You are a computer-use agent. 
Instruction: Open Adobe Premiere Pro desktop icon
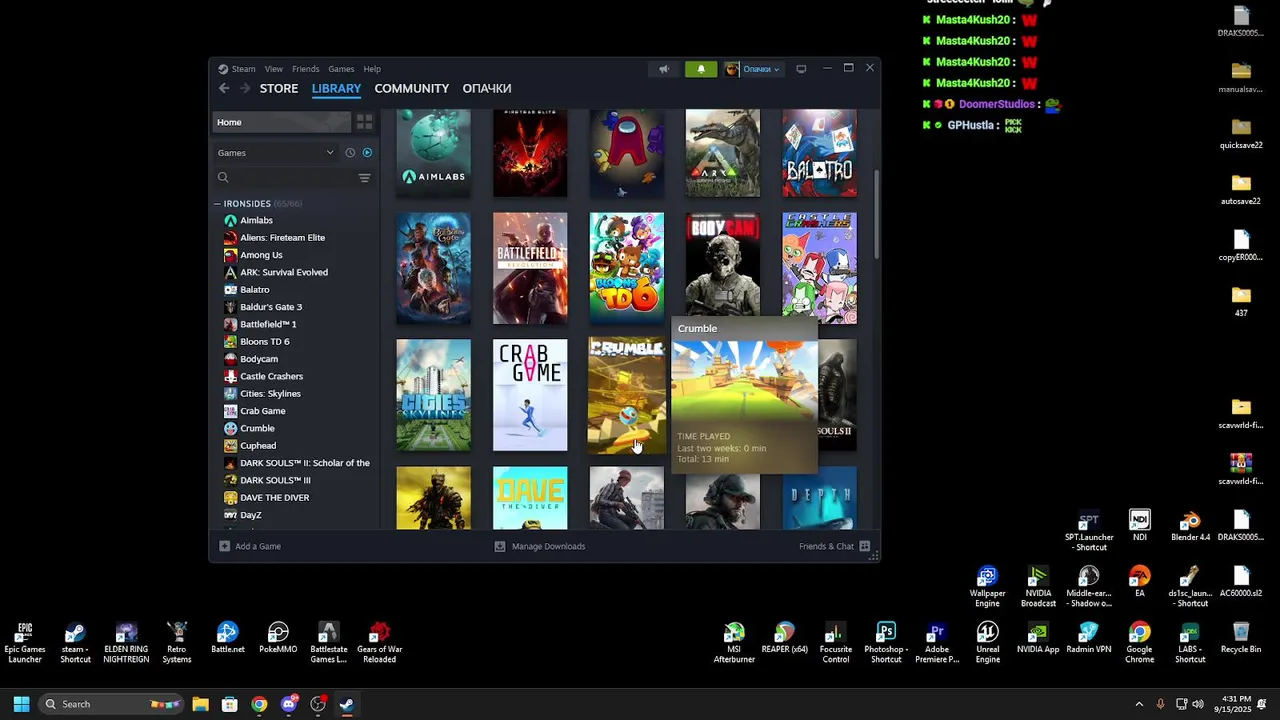click(x=937, y=642)
